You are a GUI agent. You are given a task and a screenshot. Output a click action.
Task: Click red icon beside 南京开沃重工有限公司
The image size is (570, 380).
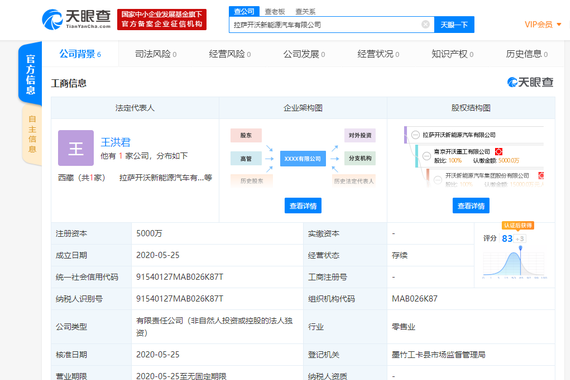point(499,152)
